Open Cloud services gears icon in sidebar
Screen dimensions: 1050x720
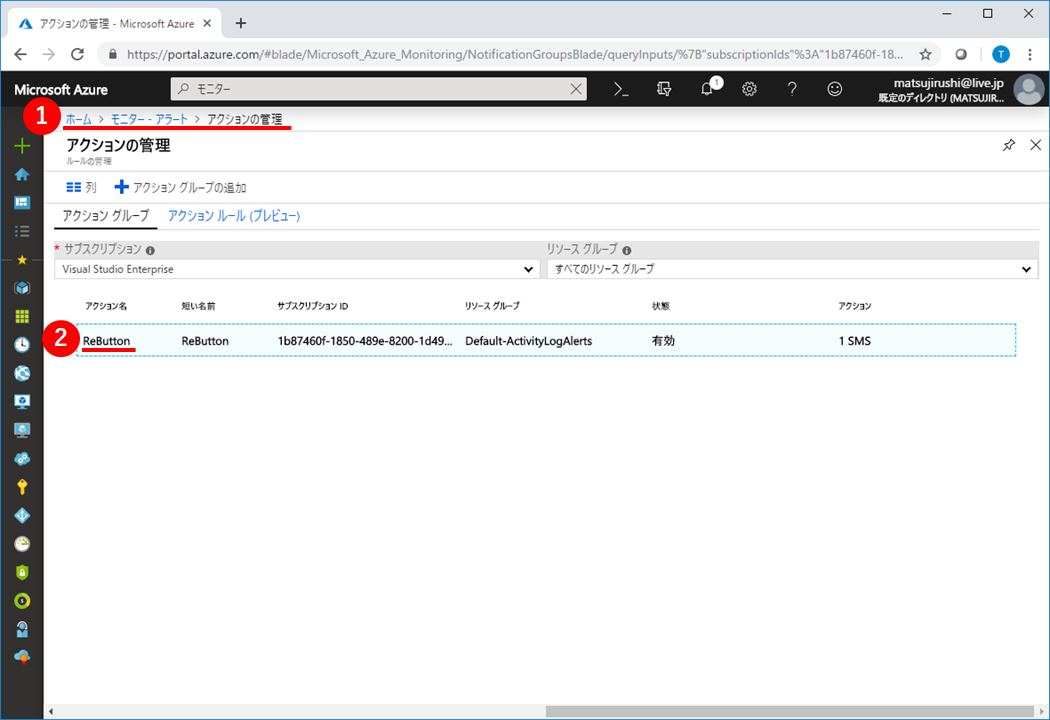(22, 459)
